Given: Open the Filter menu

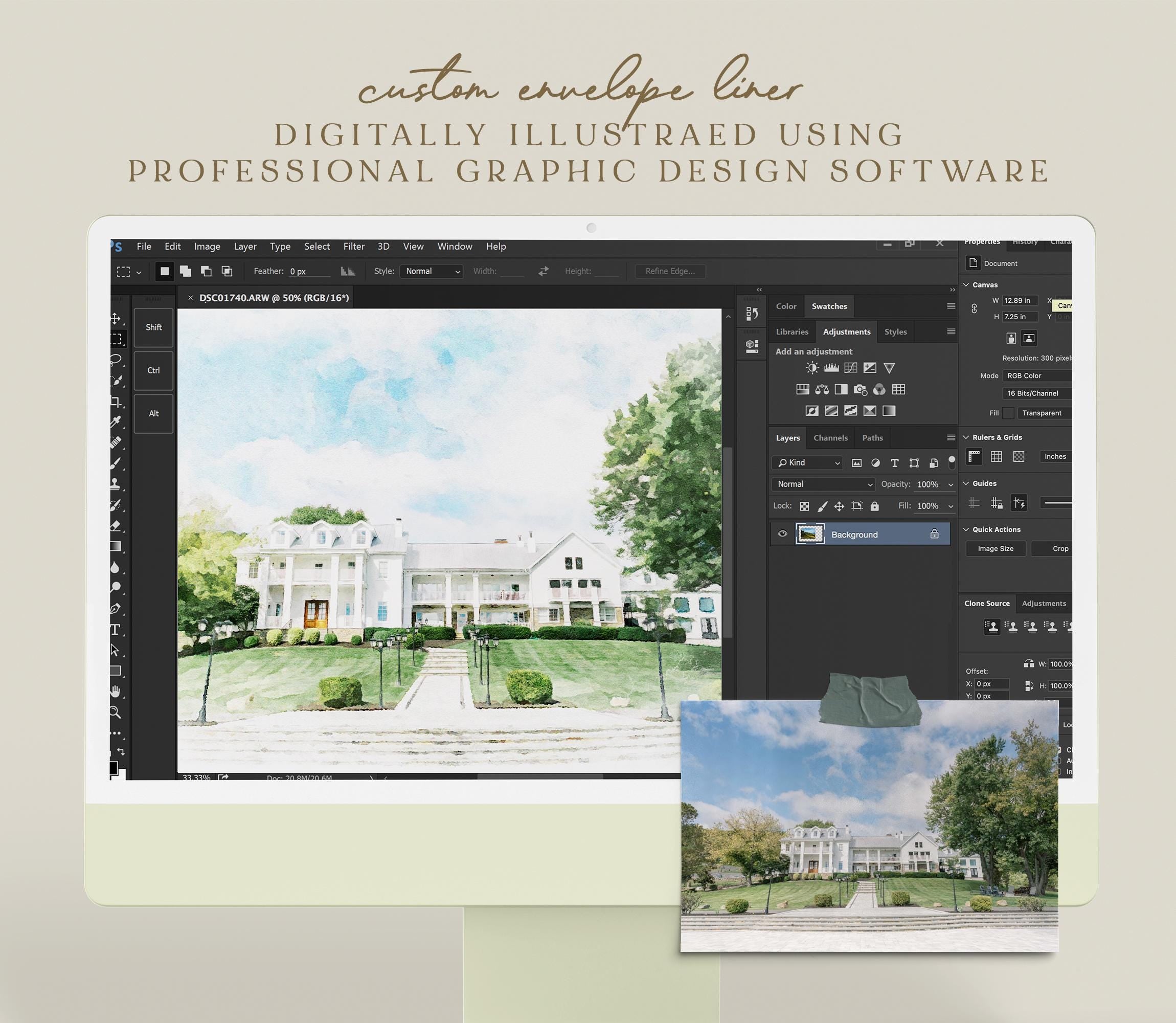Looking at the screenshot, I should [354, 247].
